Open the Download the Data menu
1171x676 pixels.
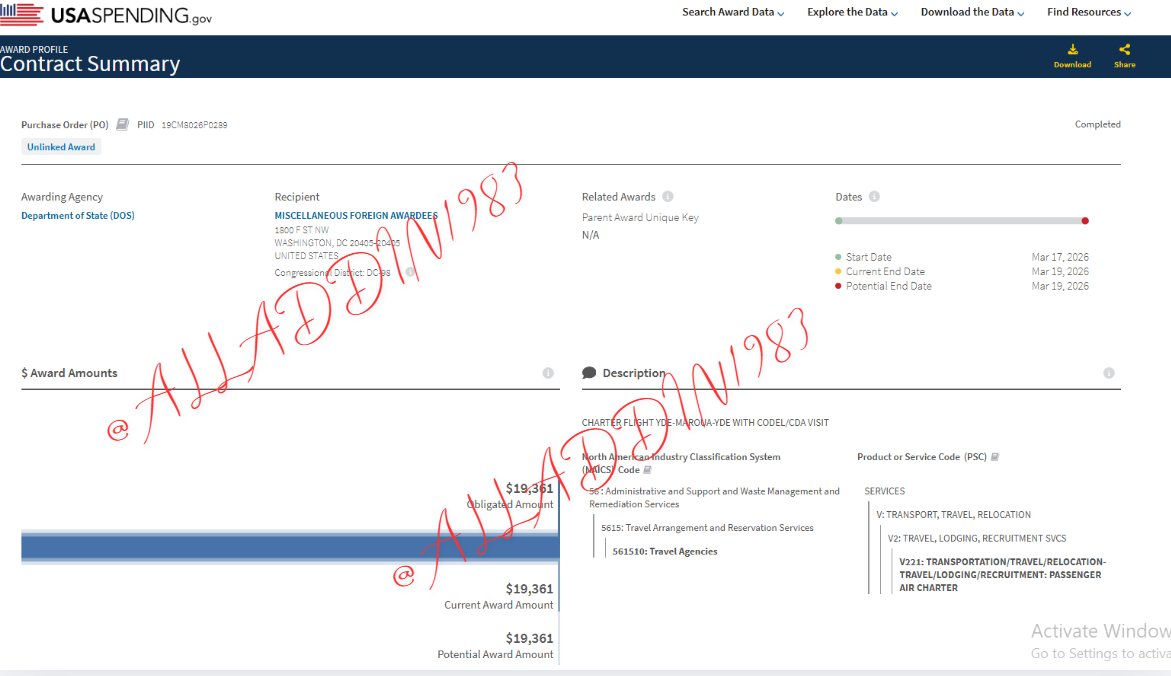point(972,12)
